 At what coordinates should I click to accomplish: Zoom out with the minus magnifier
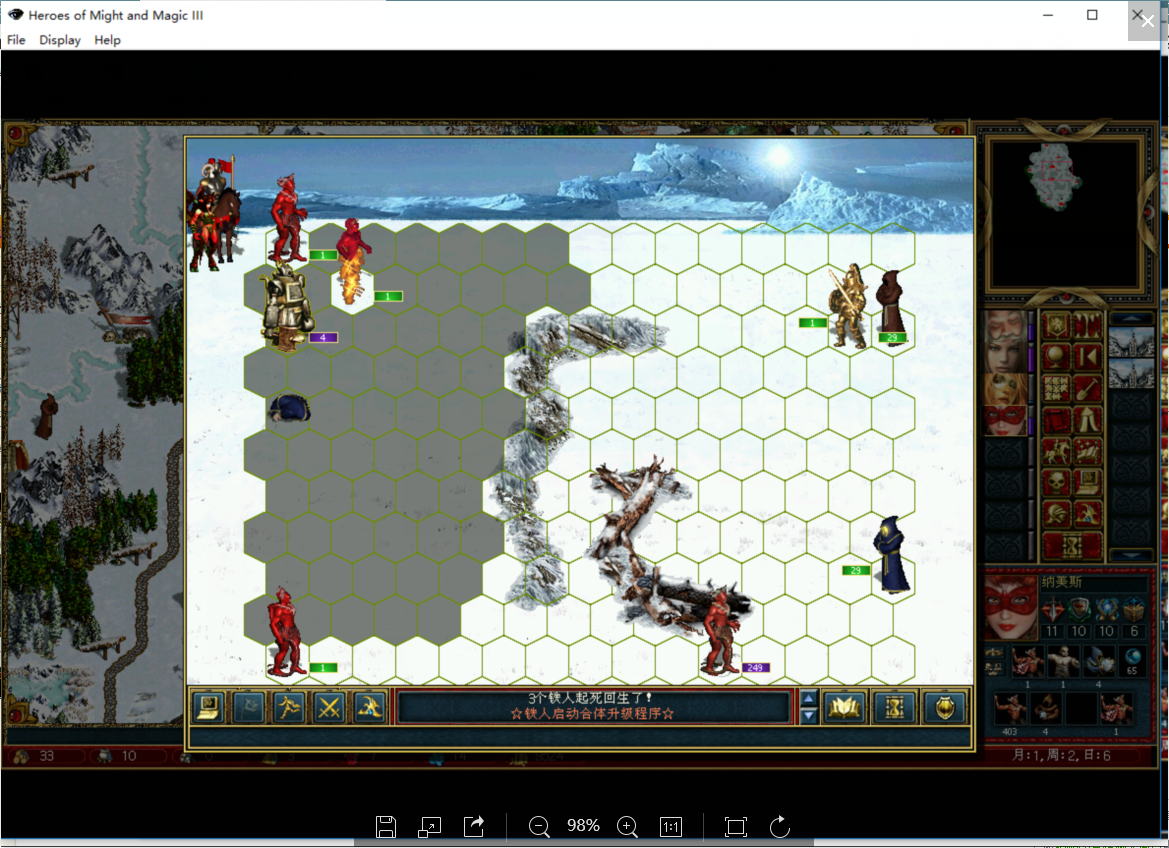coord(538,826)
